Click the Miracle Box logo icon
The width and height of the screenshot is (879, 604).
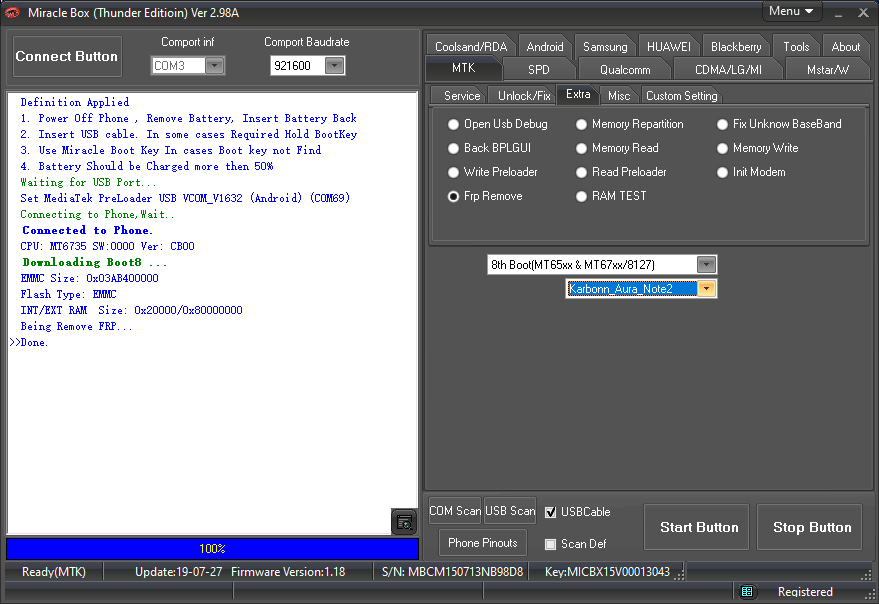[11, 12]
